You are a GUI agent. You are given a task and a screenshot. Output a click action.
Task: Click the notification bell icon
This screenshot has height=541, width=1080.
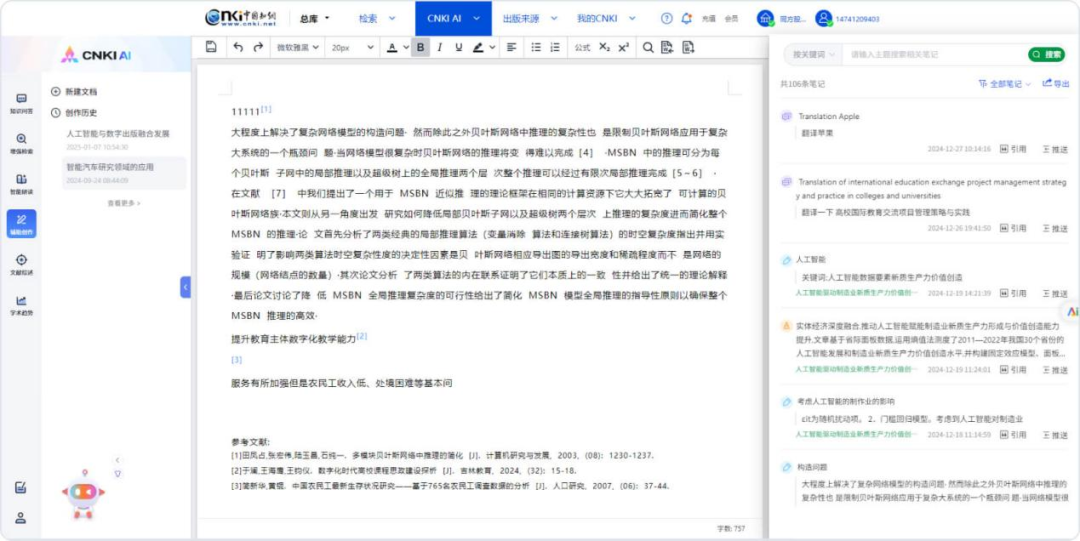pyautogui.click(x=686, y=18)
